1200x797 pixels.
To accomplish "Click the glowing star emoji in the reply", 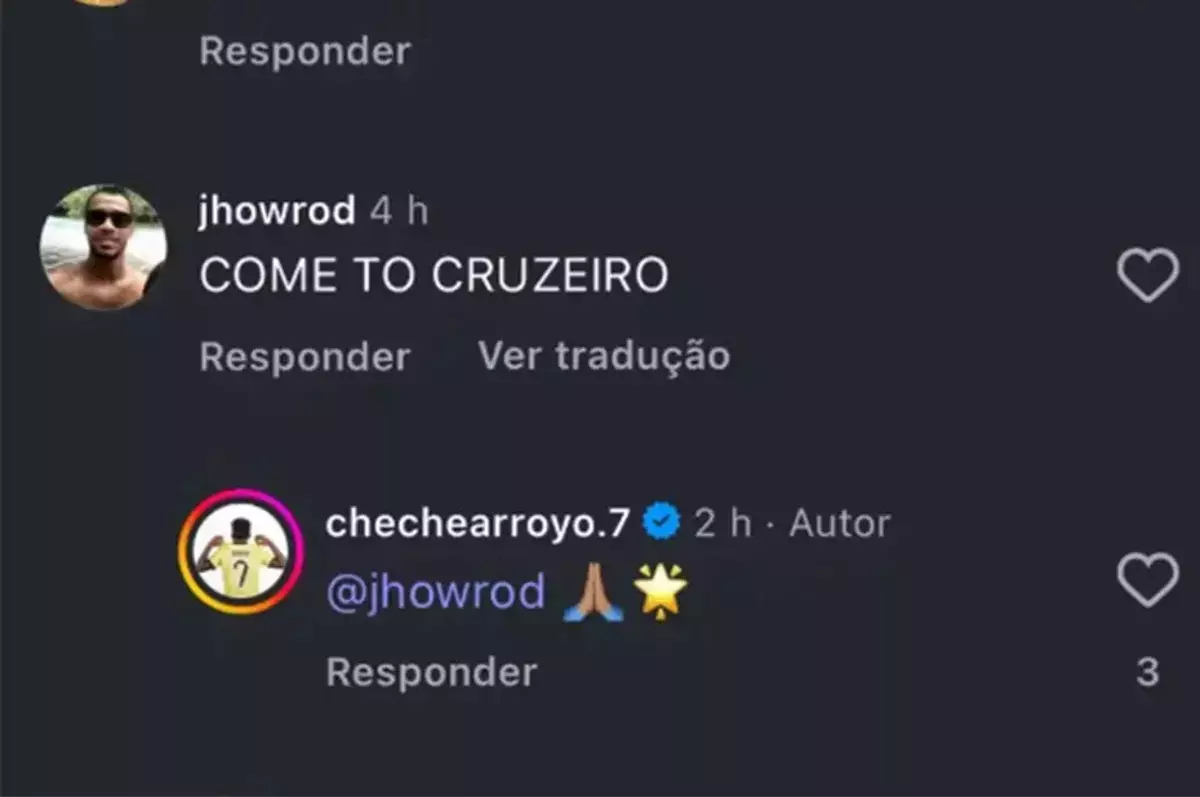I will pyautogui.click(x=662, y=592).
